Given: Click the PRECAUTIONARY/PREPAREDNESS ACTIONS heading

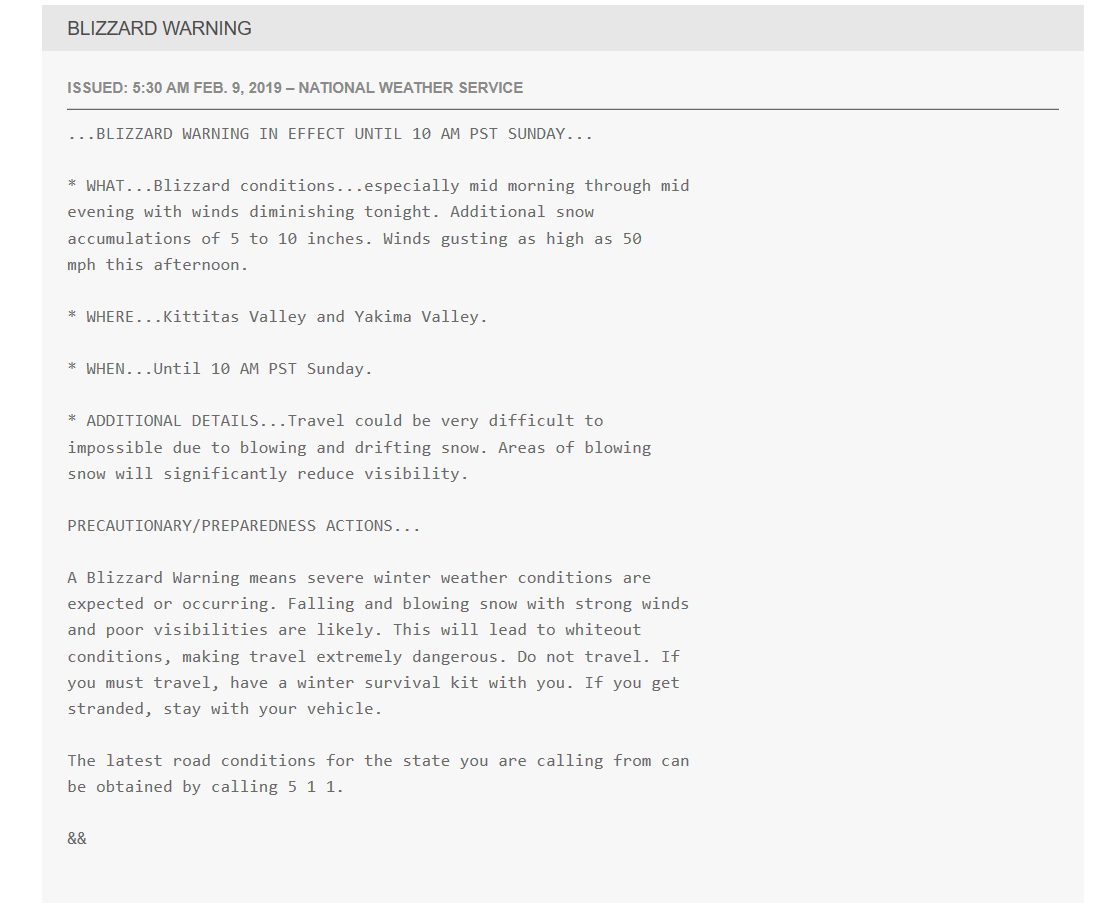Looking at the screenshot, I should [x=244, y=526].
